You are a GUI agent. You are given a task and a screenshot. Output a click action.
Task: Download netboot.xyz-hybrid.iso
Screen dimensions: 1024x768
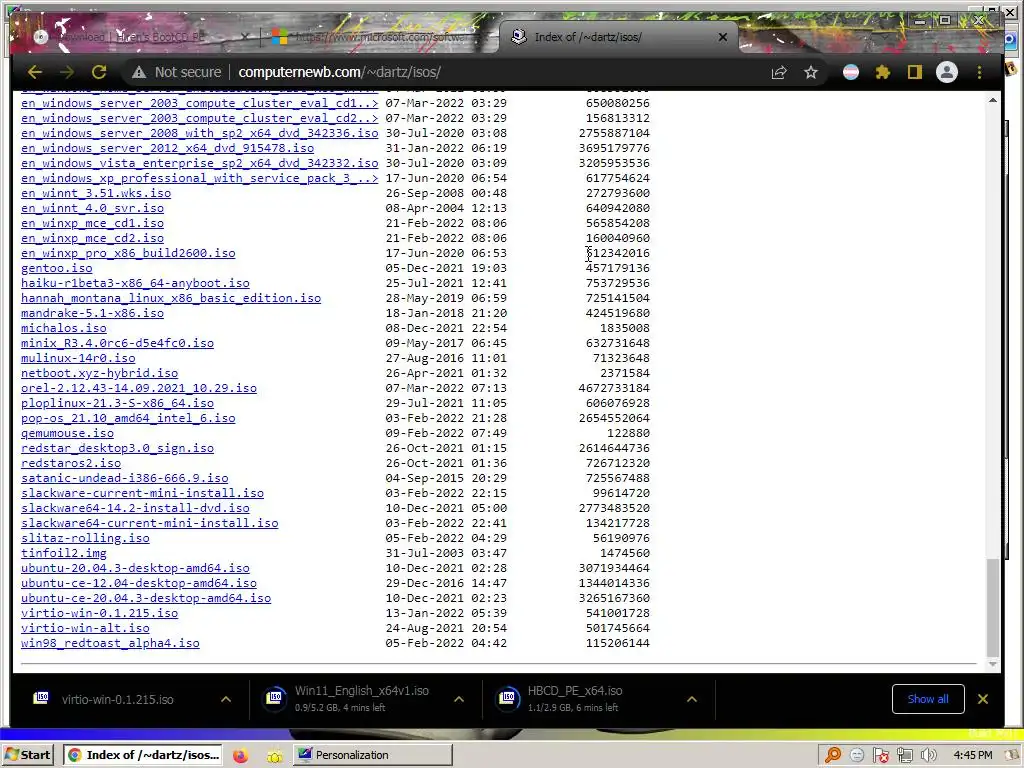(99, 374)
